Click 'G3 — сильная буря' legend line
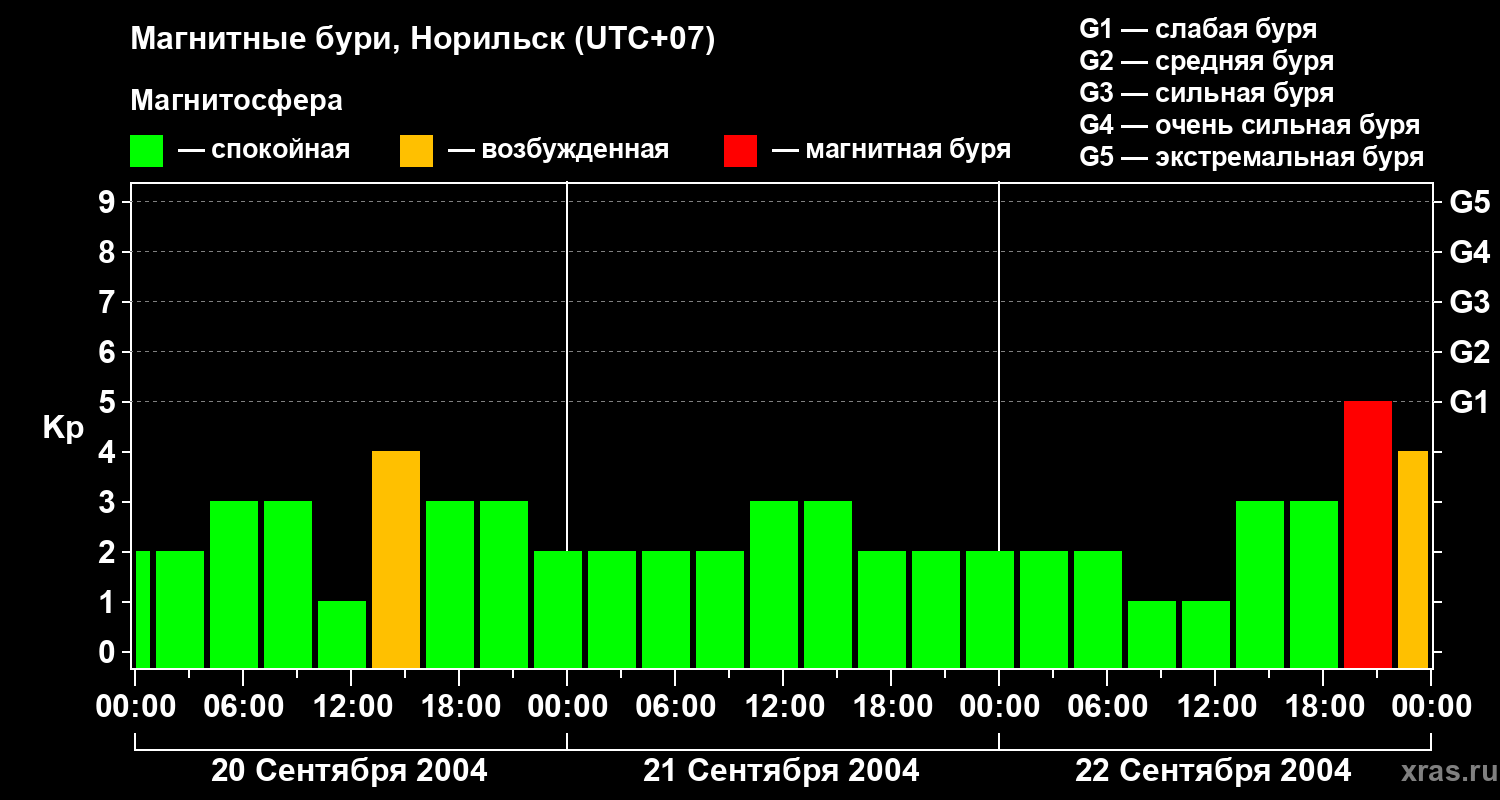Screen dimensions: 1500x800 [x=1207, y=93]
